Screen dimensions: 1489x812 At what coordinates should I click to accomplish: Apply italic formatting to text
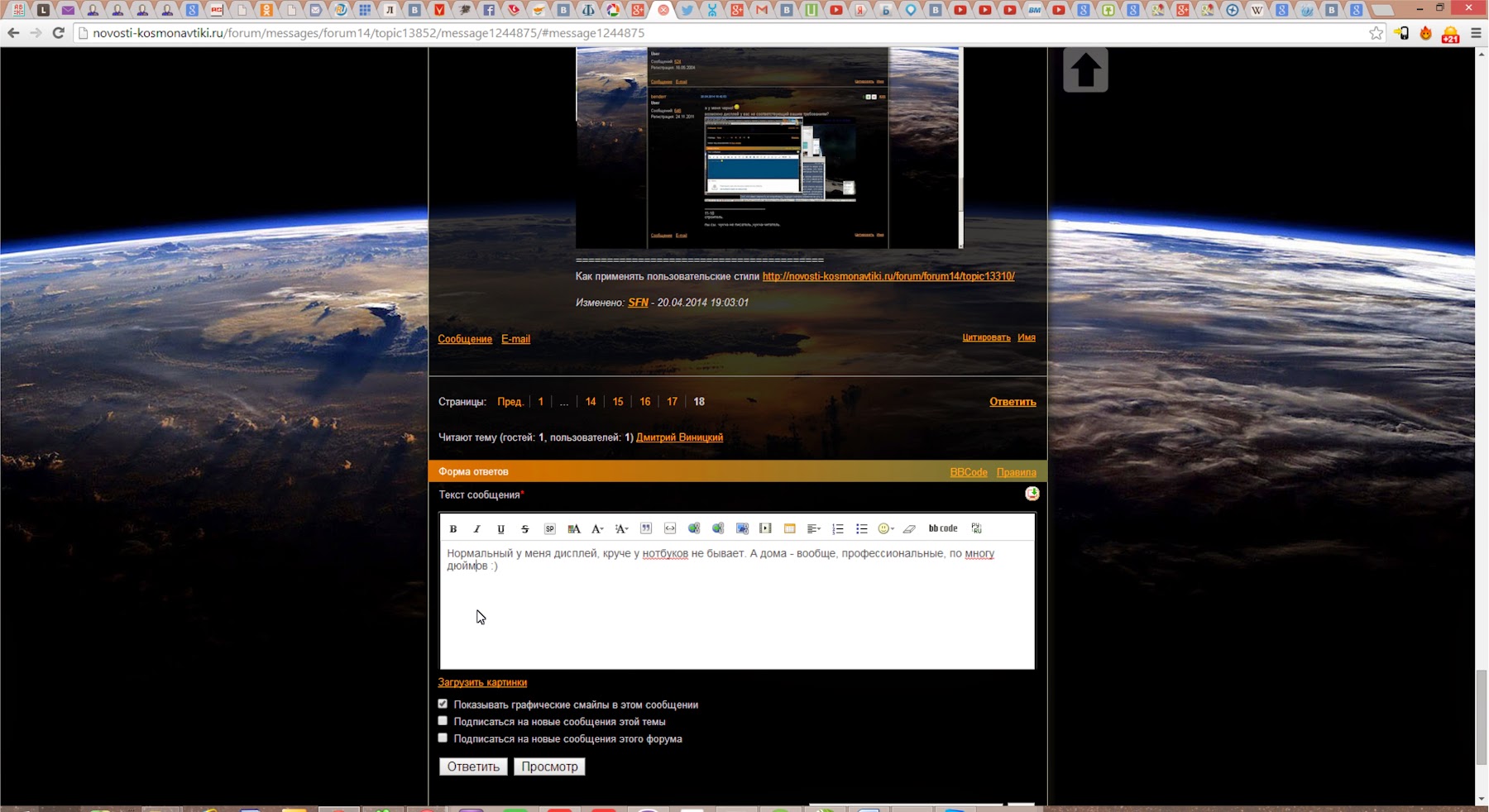[x=476, y=528]
